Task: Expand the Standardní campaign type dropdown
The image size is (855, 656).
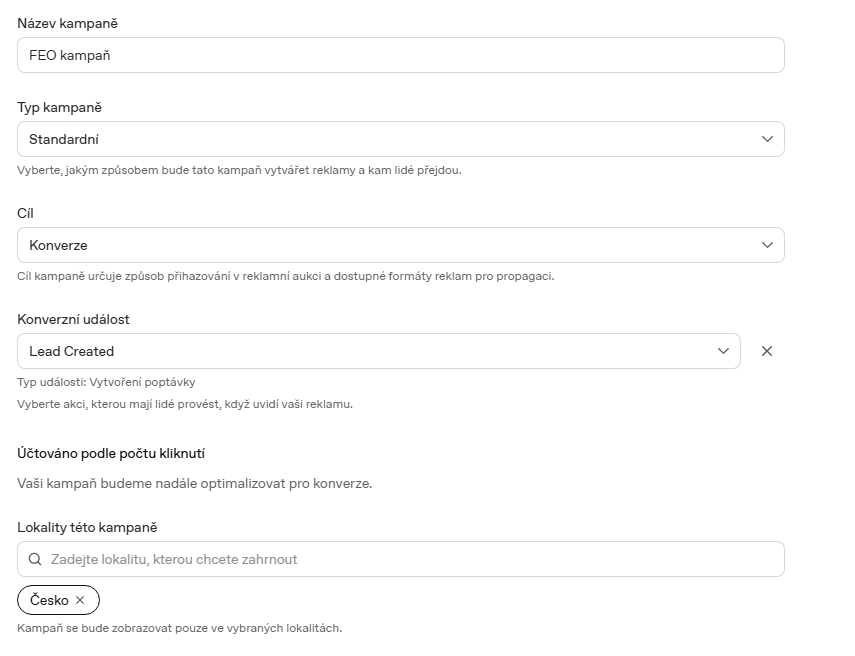Action: point(401,139)
